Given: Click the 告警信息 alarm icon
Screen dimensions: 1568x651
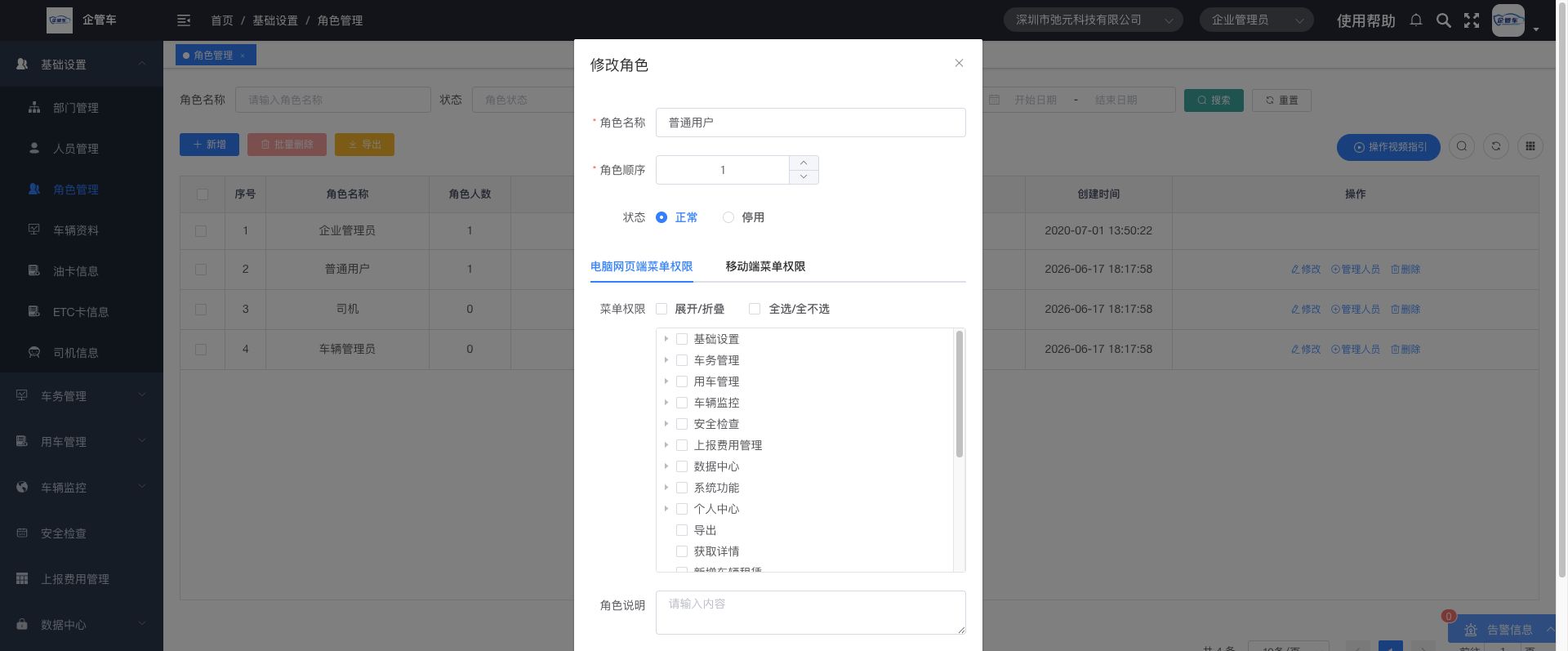Looking at the screenshot, I should 1471,630.
